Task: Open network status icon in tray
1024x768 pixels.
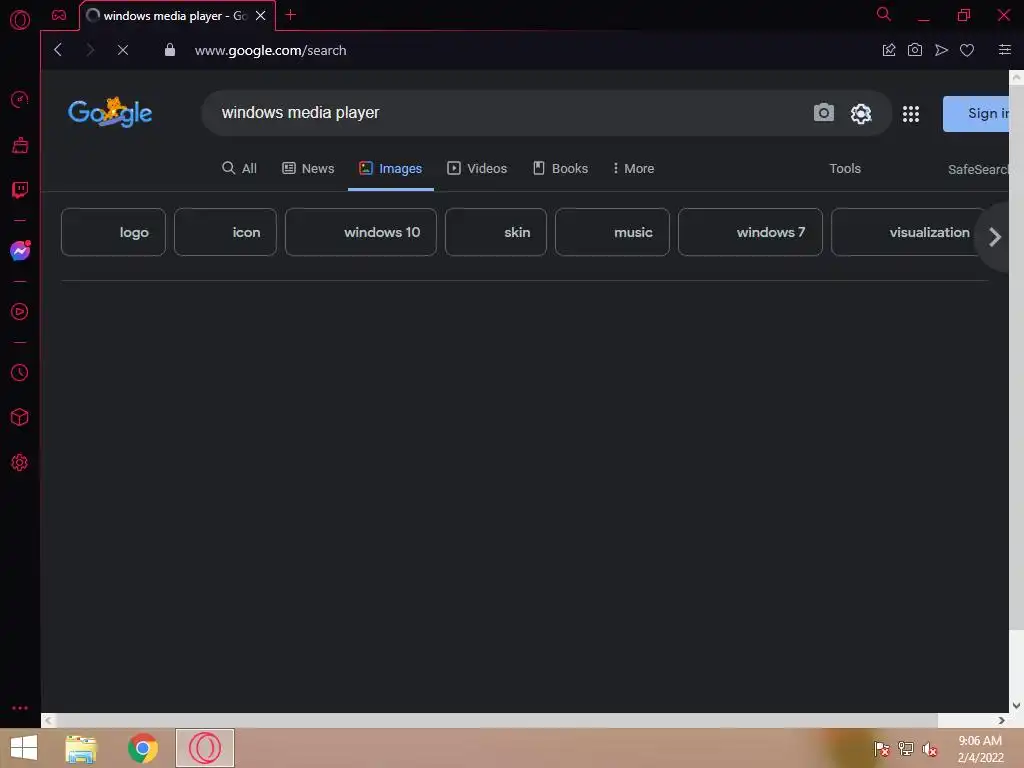Action: tap(906, 748)
